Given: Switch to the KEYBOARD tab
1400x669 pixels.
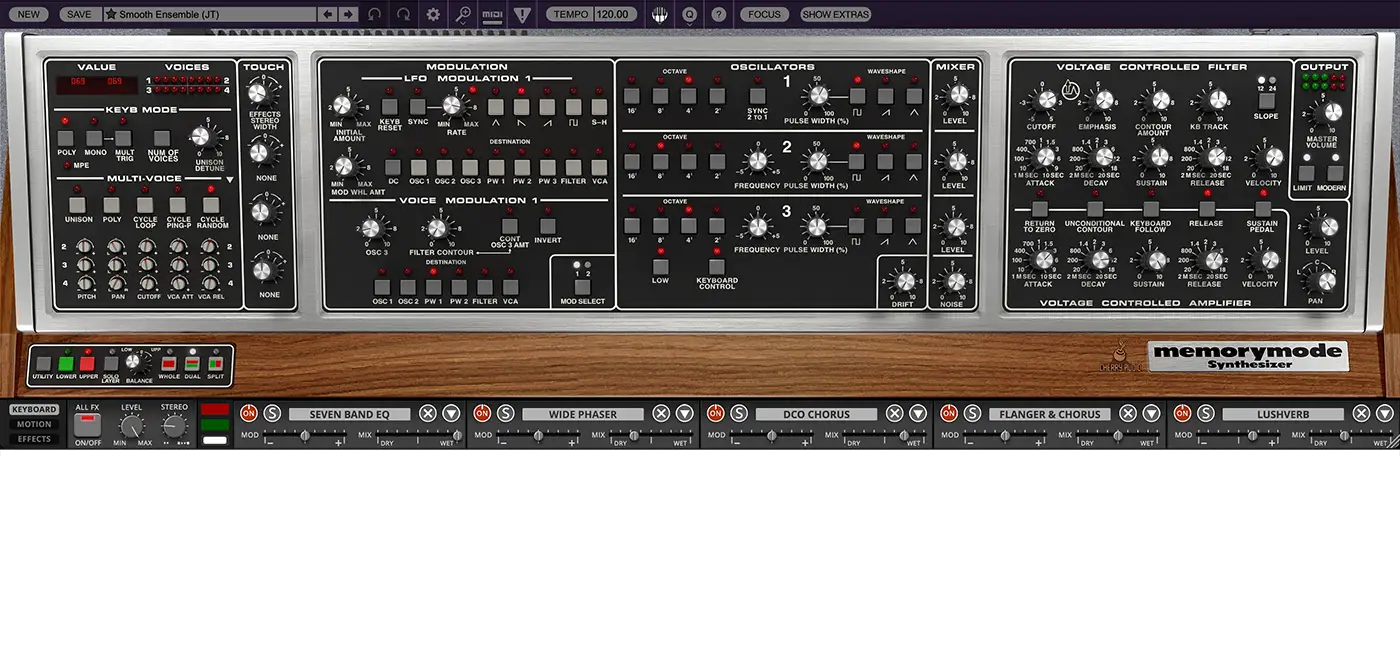Looking at the screenshot, I should (x=34, y=409).
